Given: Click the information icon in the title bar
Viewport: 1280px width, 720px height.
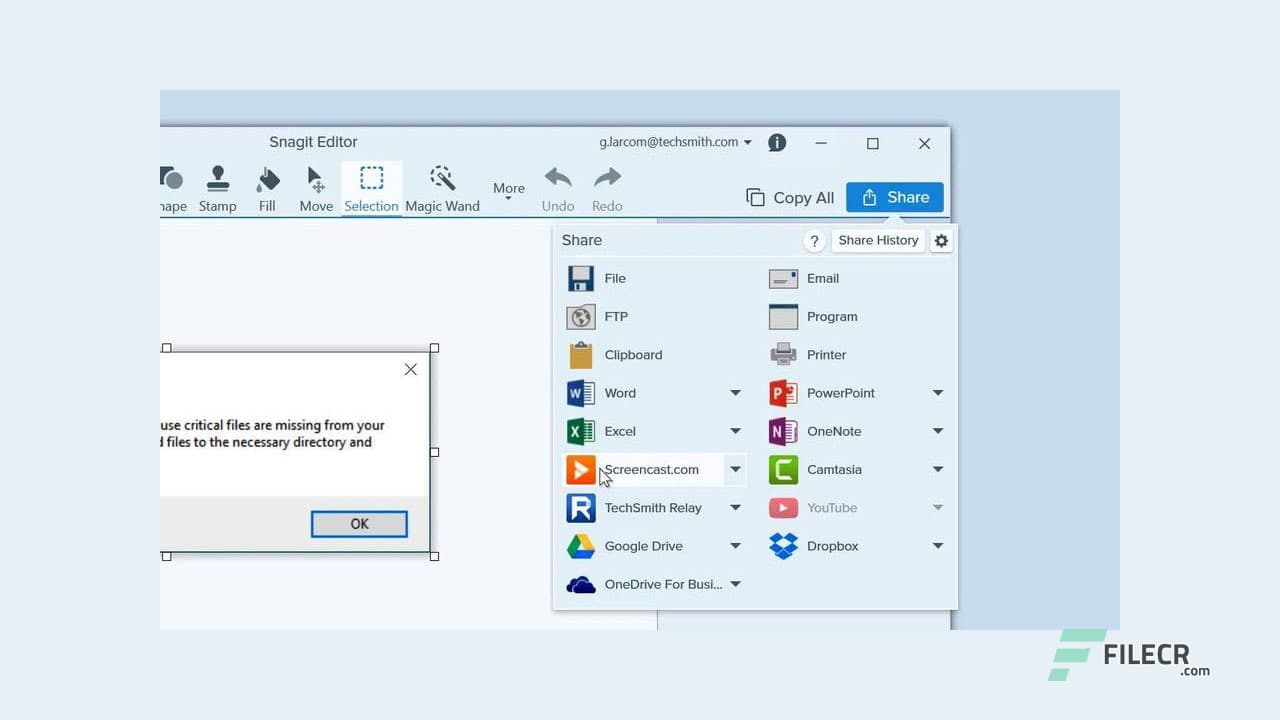Looking at the screenshot, I should click(777, 142).
